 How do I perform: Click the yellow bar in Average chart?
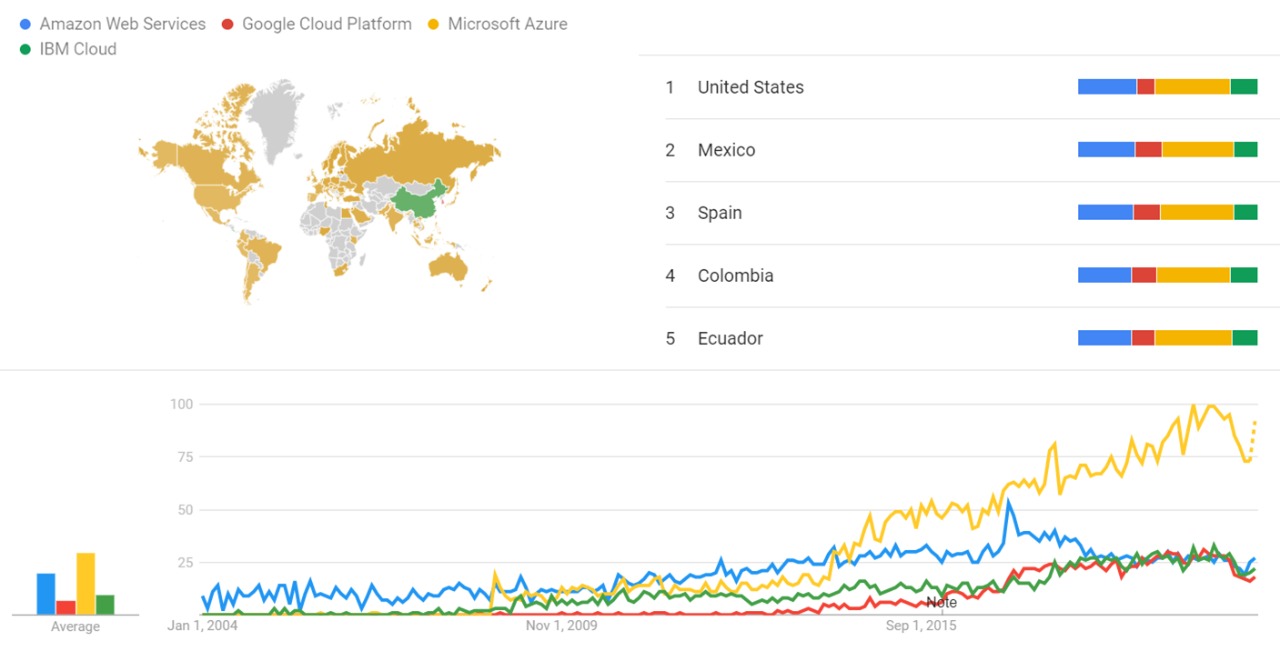click(86, 584)
